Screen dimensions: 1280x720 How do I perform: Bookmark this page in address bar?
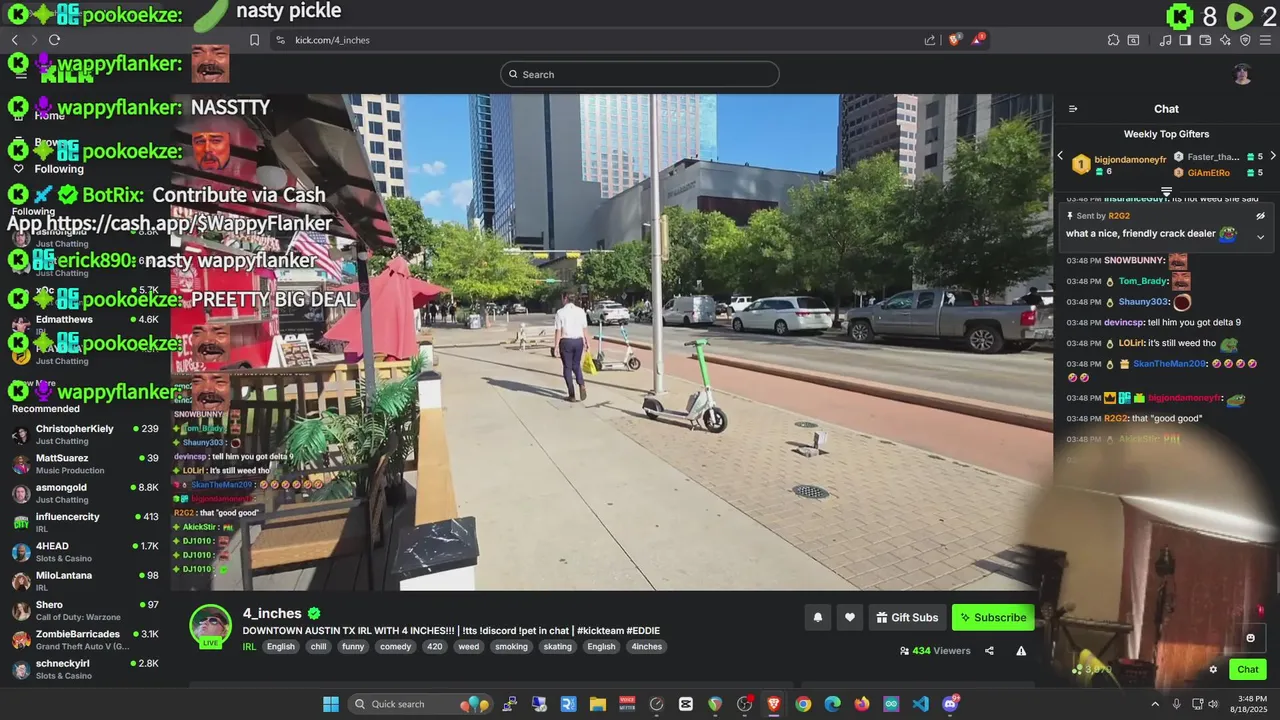(255, 40)
